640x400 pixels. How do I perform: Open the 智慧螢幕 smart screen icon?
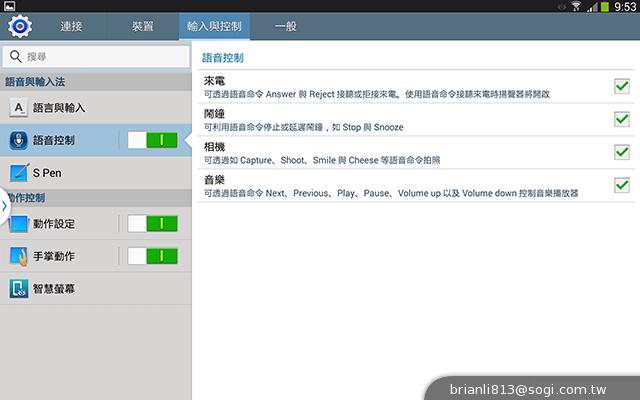18,289
